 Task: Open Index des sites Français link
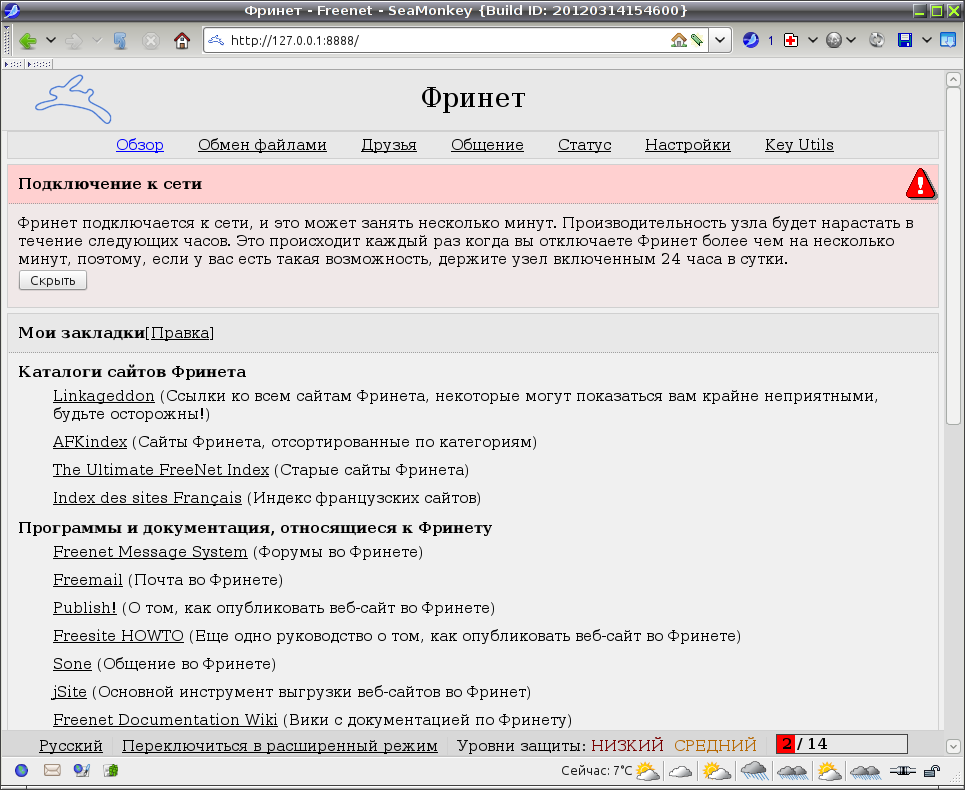tap(147, 498)
